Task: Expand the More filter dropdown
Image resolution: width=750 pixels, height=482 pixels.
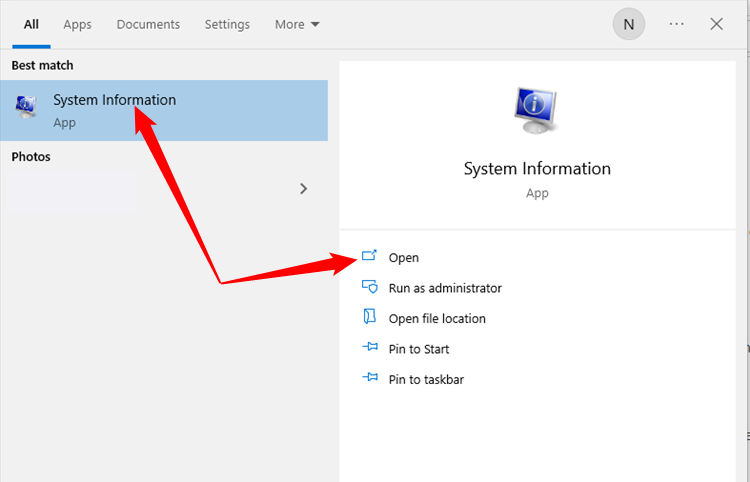Action: 297,24
